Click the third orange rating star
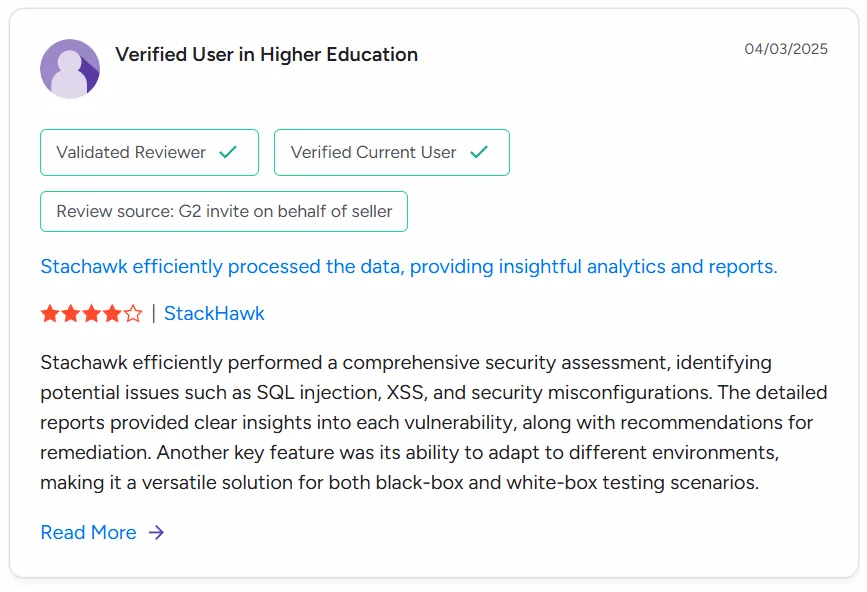The image size is (867, 592). tap(91, 314)
